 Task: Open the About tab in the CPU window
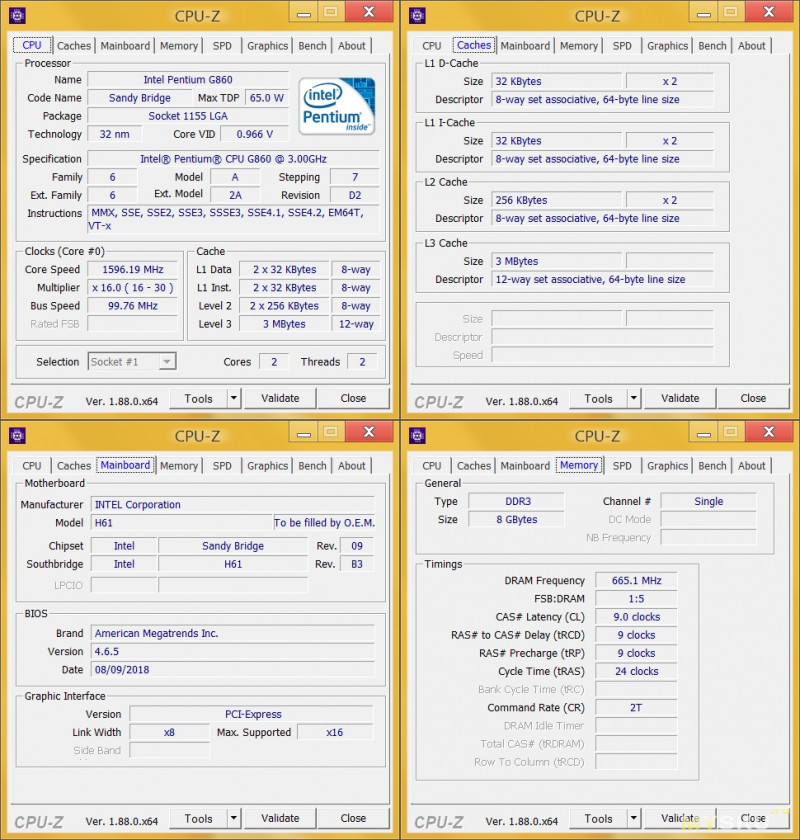click(352, 46)
